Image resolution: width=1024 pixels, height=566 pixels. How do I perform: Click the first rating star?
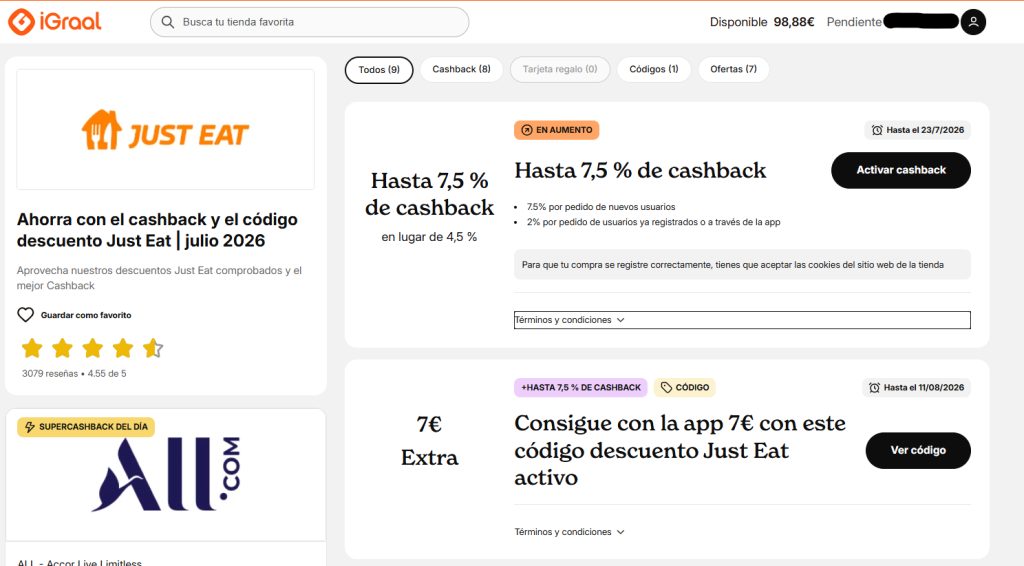(32, 349)
